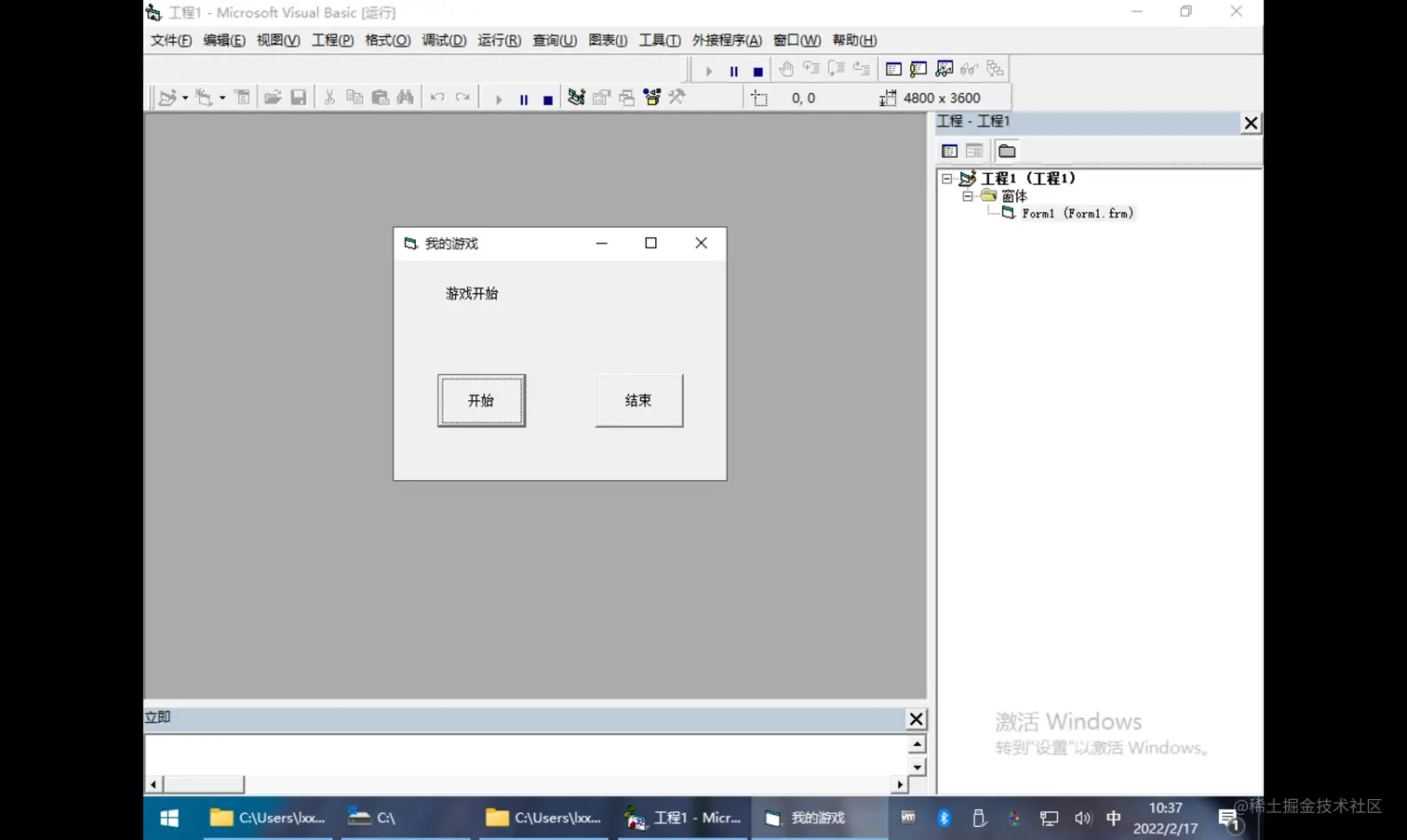Click the 游戏开始 label text
1407x840 pixels.
click(x=472, y=294)
